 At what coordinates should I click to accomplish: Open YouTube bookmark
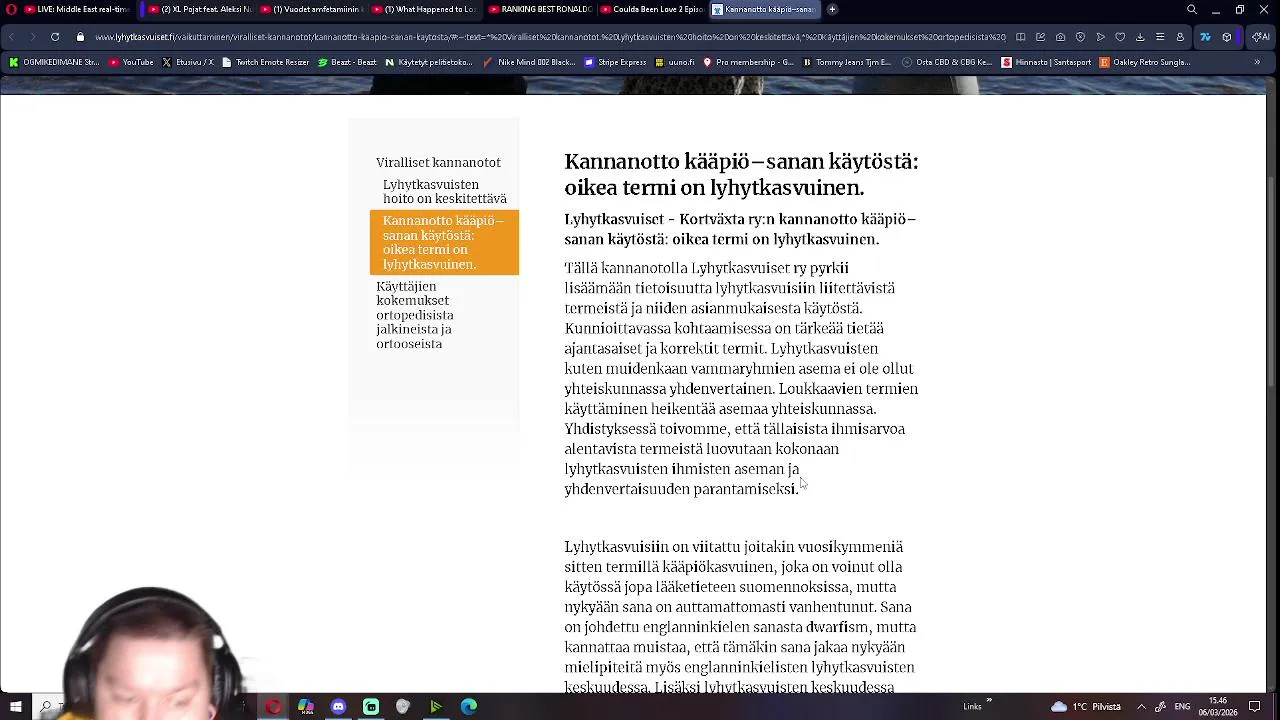(131, 62)
